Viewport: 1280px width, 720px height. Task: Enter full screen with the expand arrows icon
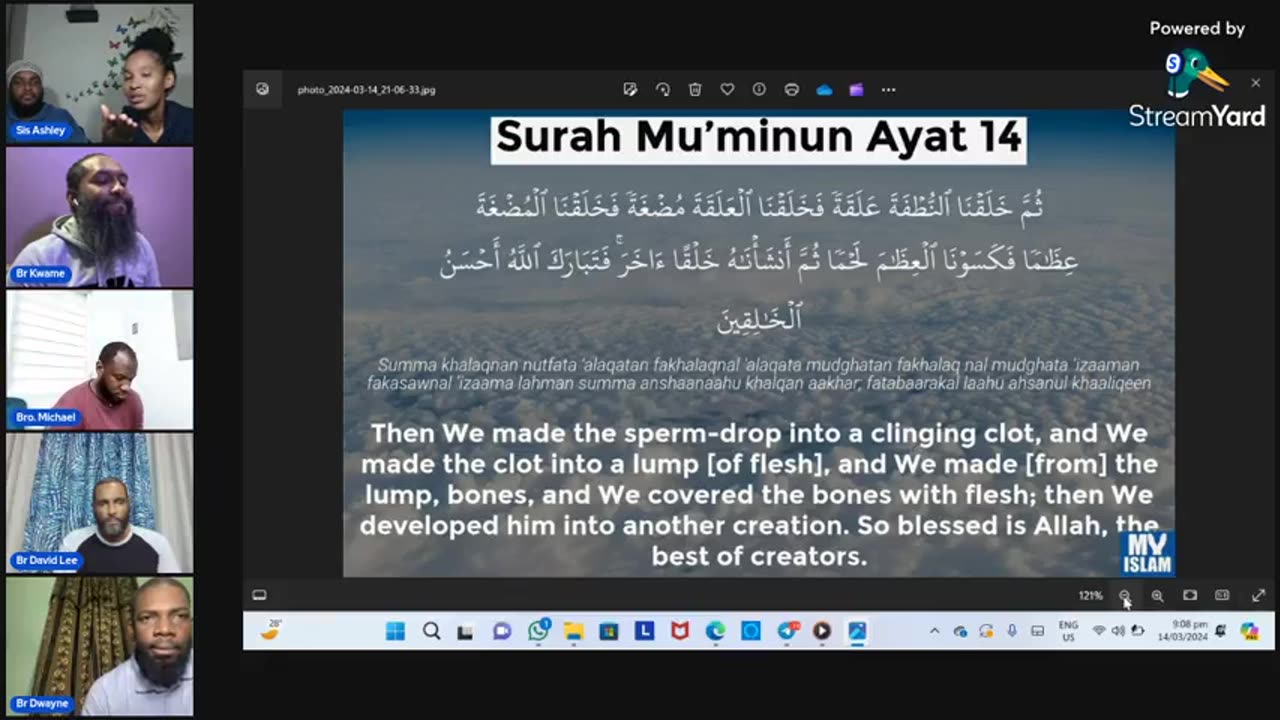pos(1258,595)
